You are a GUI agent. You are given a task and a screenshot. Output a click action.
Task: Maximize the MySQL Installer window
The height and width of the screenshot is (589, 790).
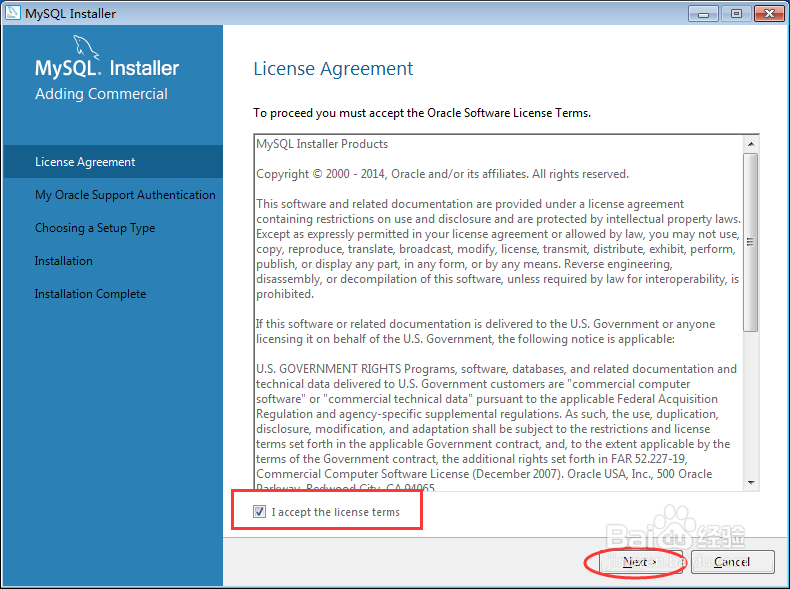pyautogui.click(x=736, y=14)
